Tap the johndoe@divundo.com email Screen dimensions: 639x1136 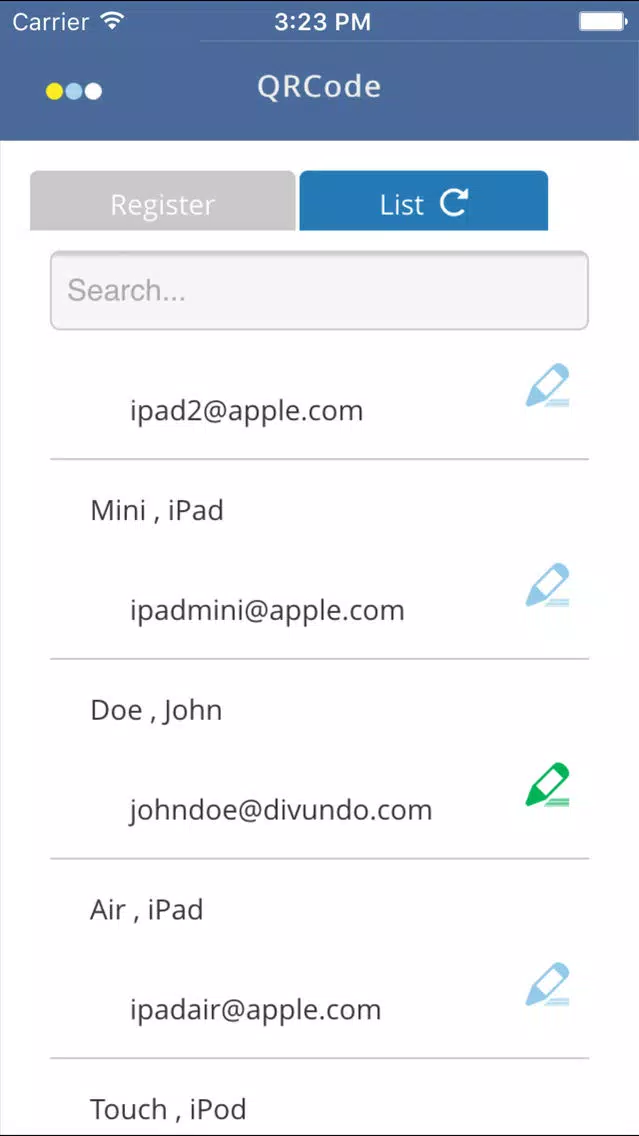click(x=281, y=809)
